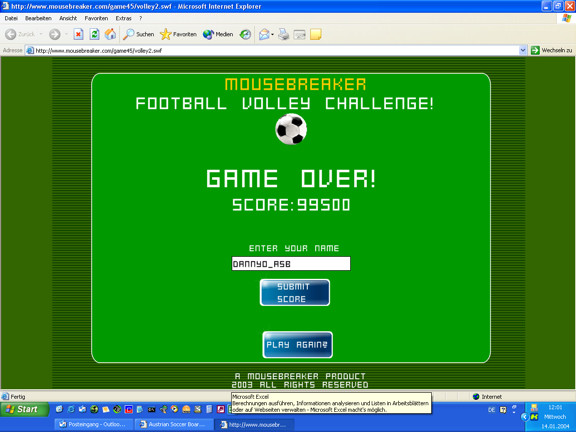Open the Suchen search tool
576x432 pixels.
pos(138,35)
